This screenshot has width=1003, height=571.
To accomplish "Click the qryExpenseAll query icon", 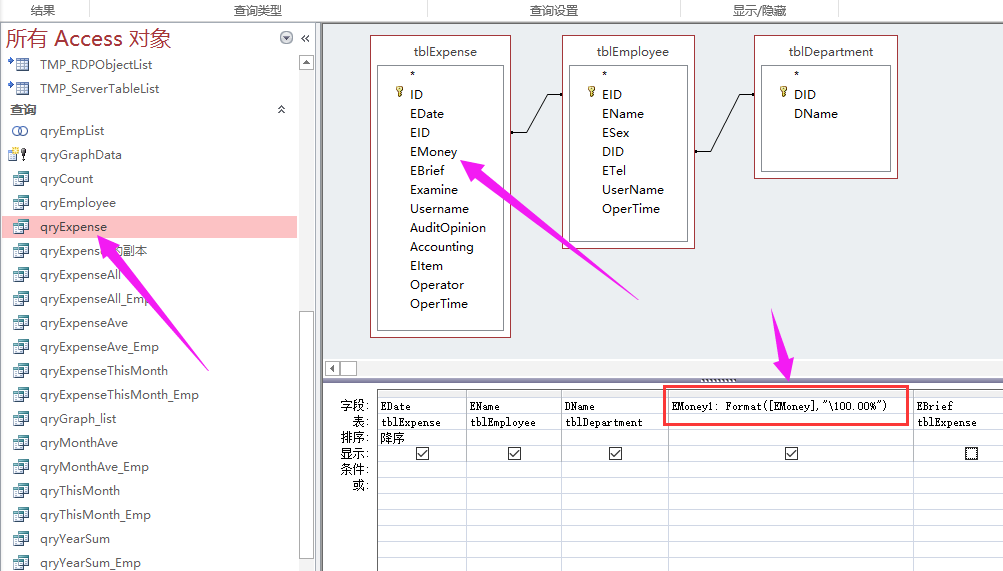I will coord(21,275).
